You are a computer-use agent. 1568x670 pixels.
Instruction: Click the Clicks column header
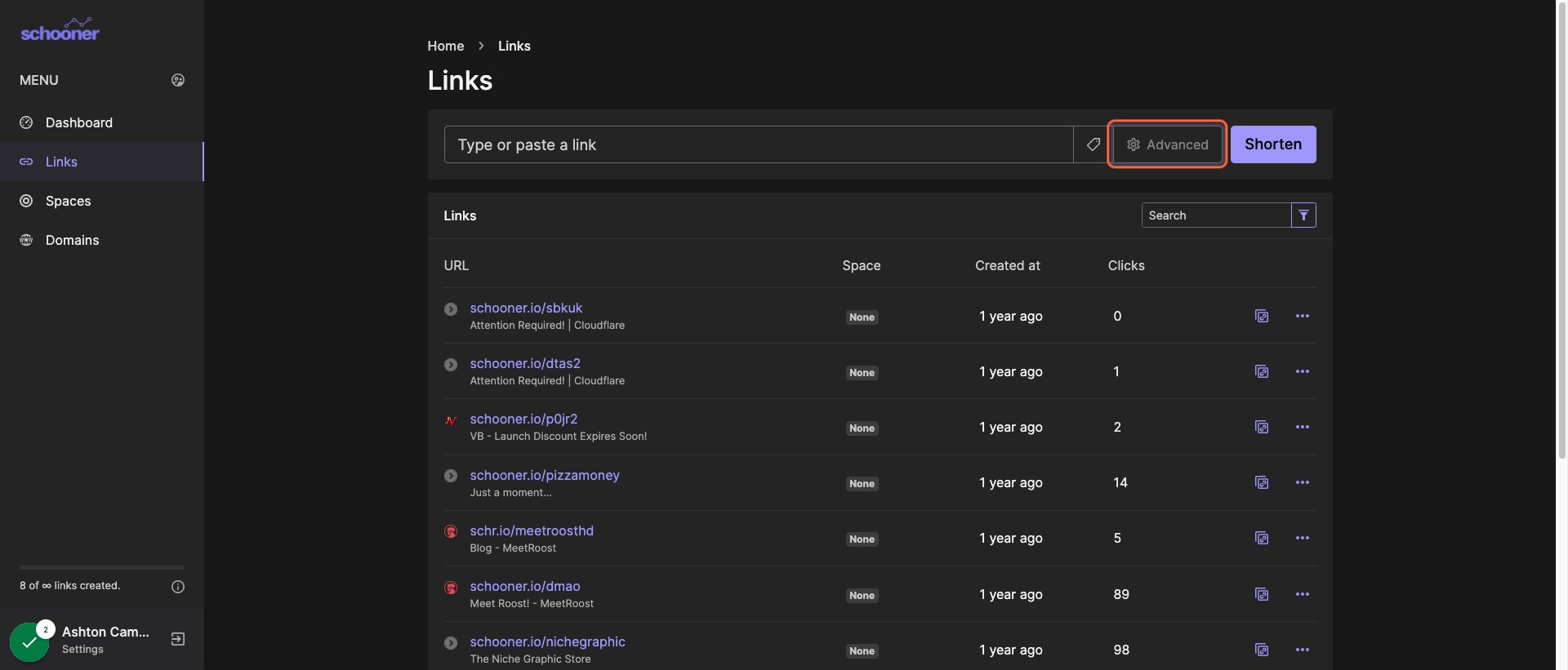[x=1126, y=265]
